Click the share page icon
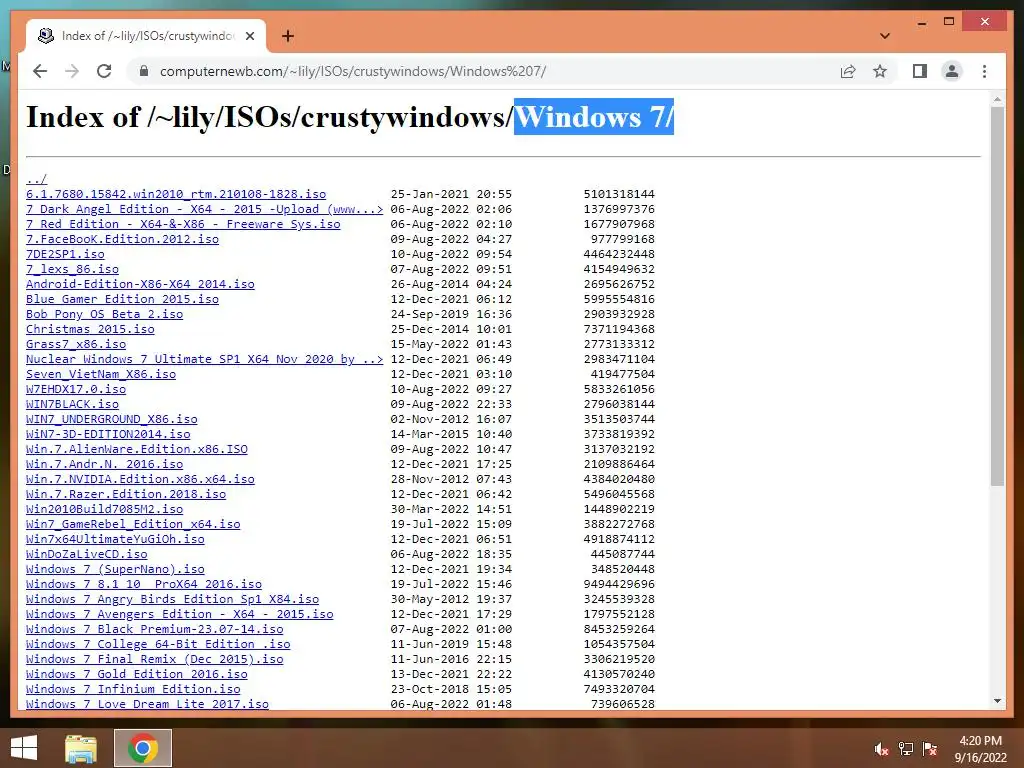The height and width of the screenshot is (768, 1024). (x=848, y=71)
